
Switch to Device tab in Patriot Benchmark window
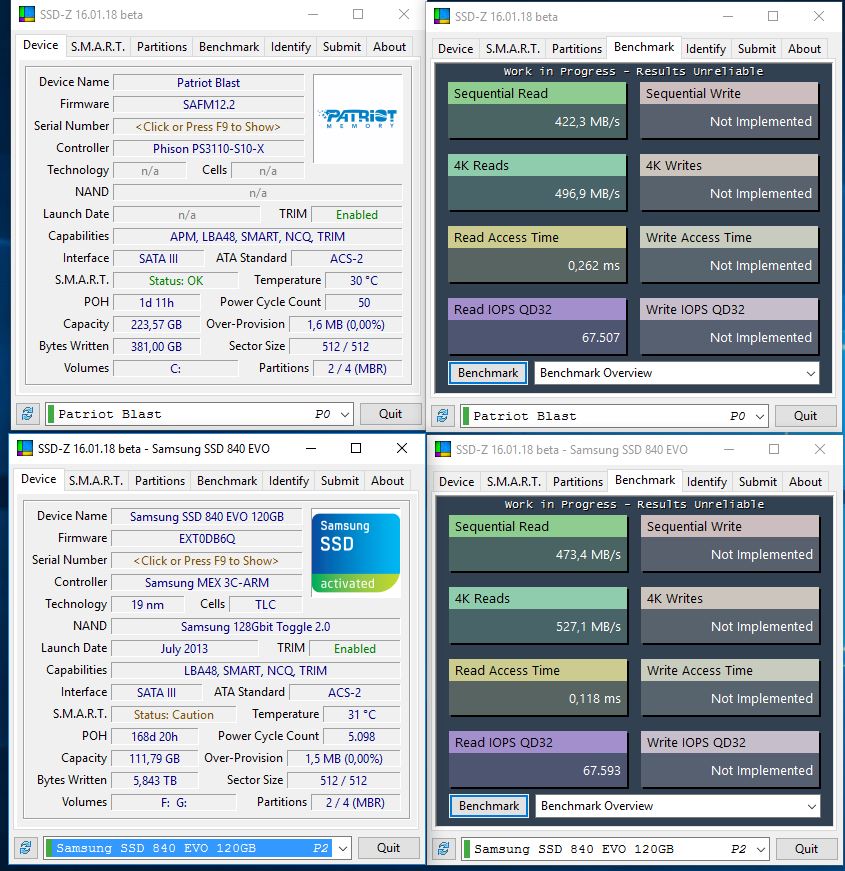(456, 49)
